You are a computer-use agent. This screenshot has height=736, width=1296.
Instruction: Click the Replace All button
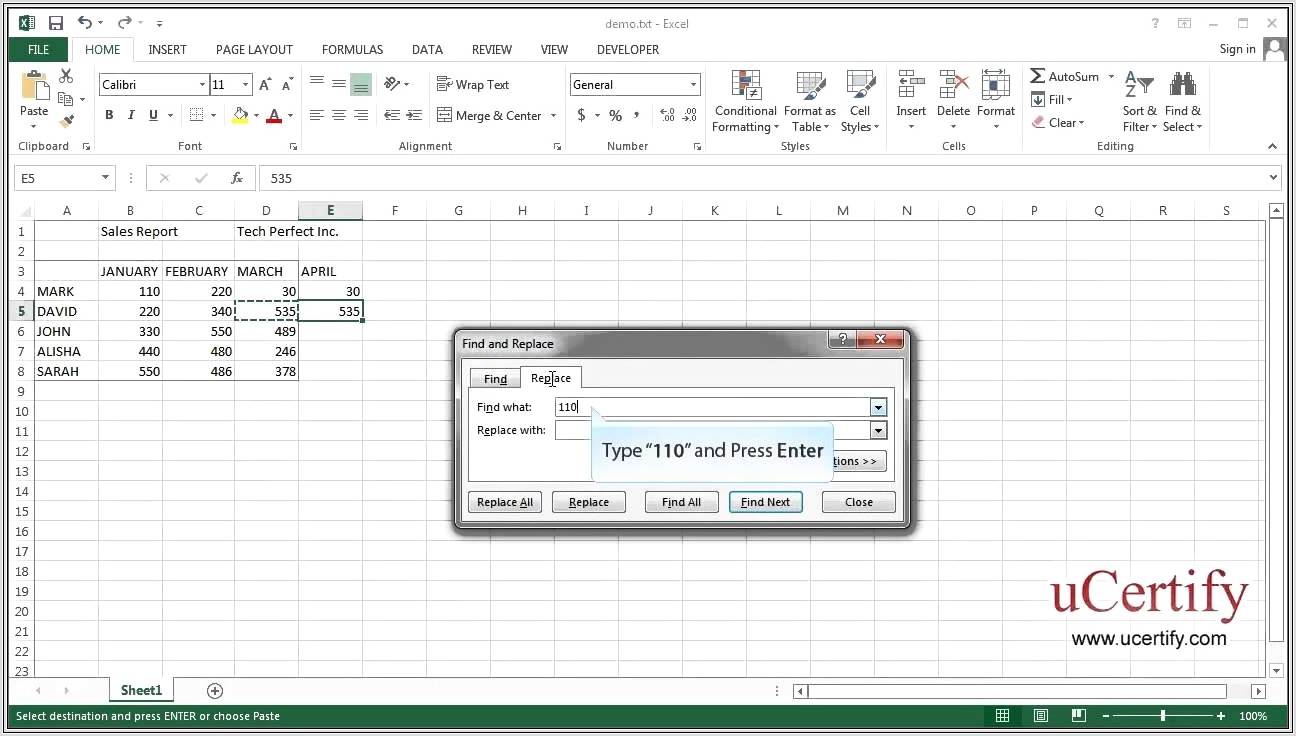click(505, 502)
